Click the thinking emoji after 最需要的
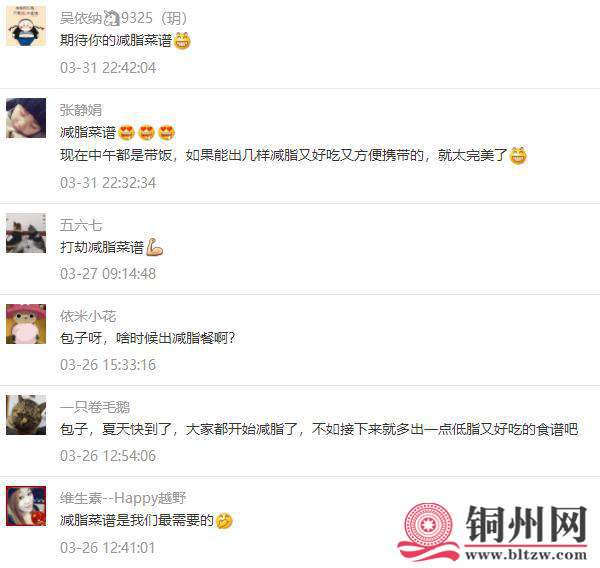 point(224,521)
